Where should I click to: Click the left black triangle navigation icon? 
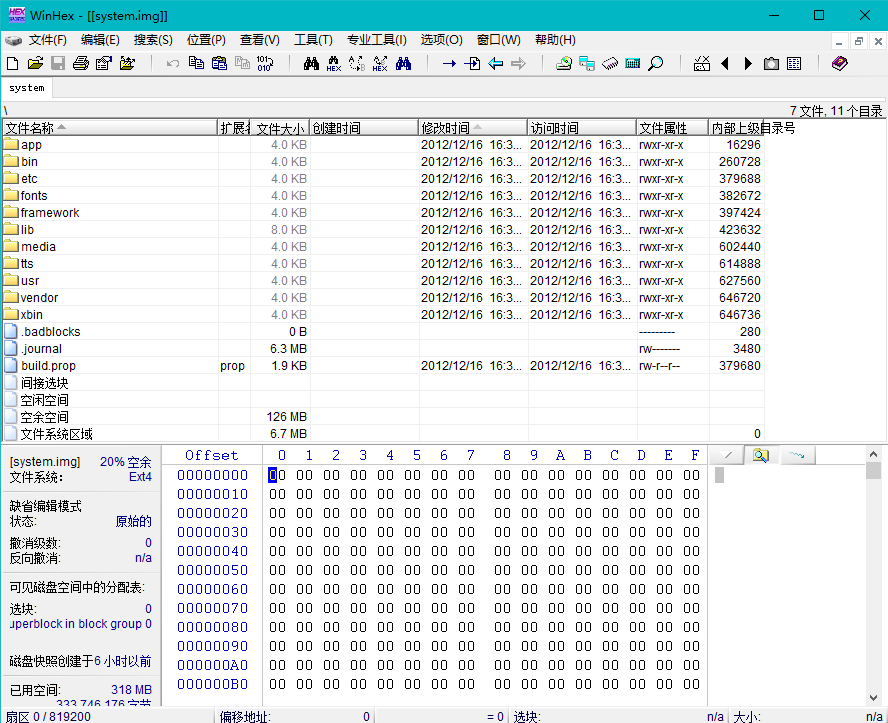click(724, 63)
